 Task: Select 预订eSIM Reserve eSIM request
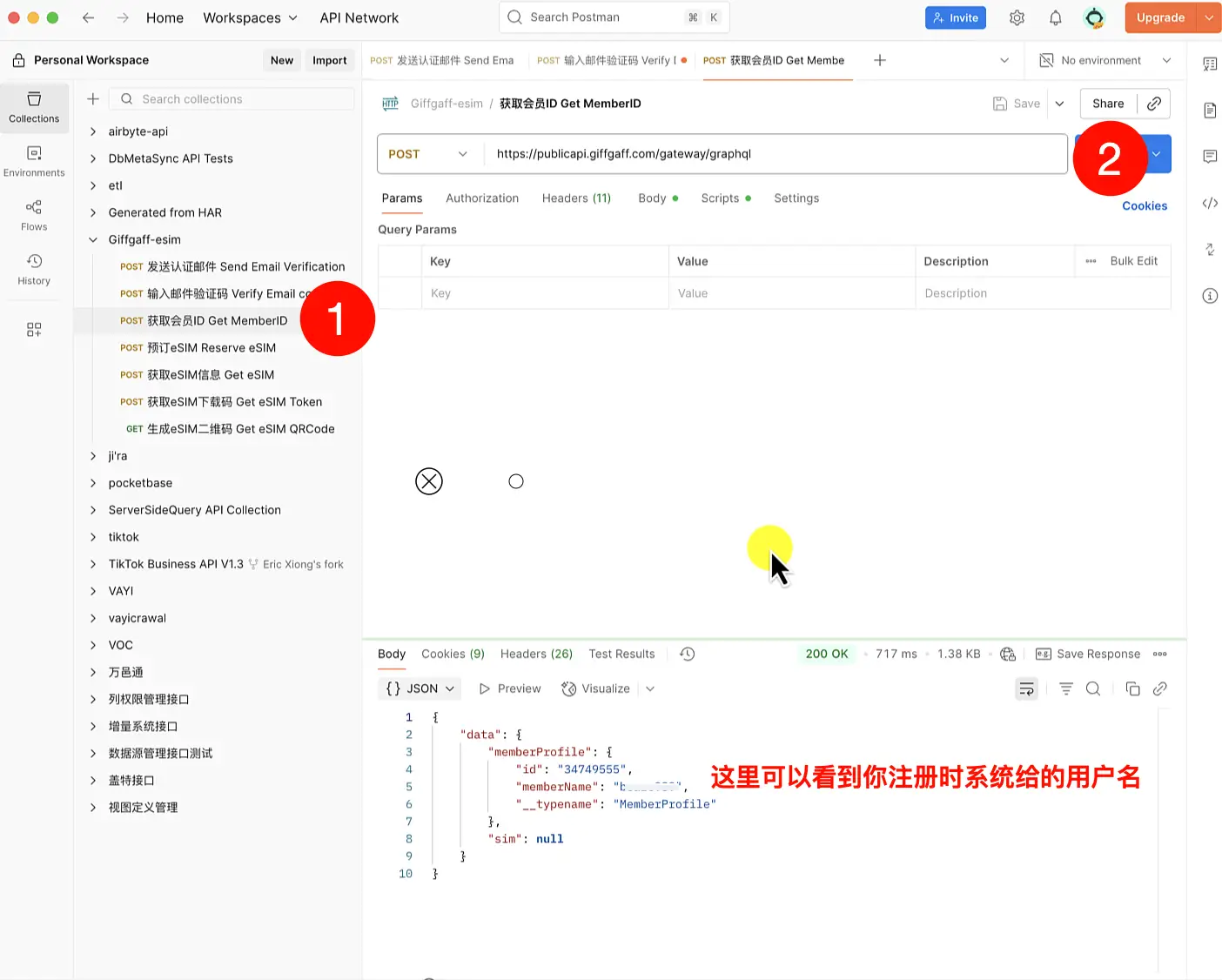click(x=211, y=348)
